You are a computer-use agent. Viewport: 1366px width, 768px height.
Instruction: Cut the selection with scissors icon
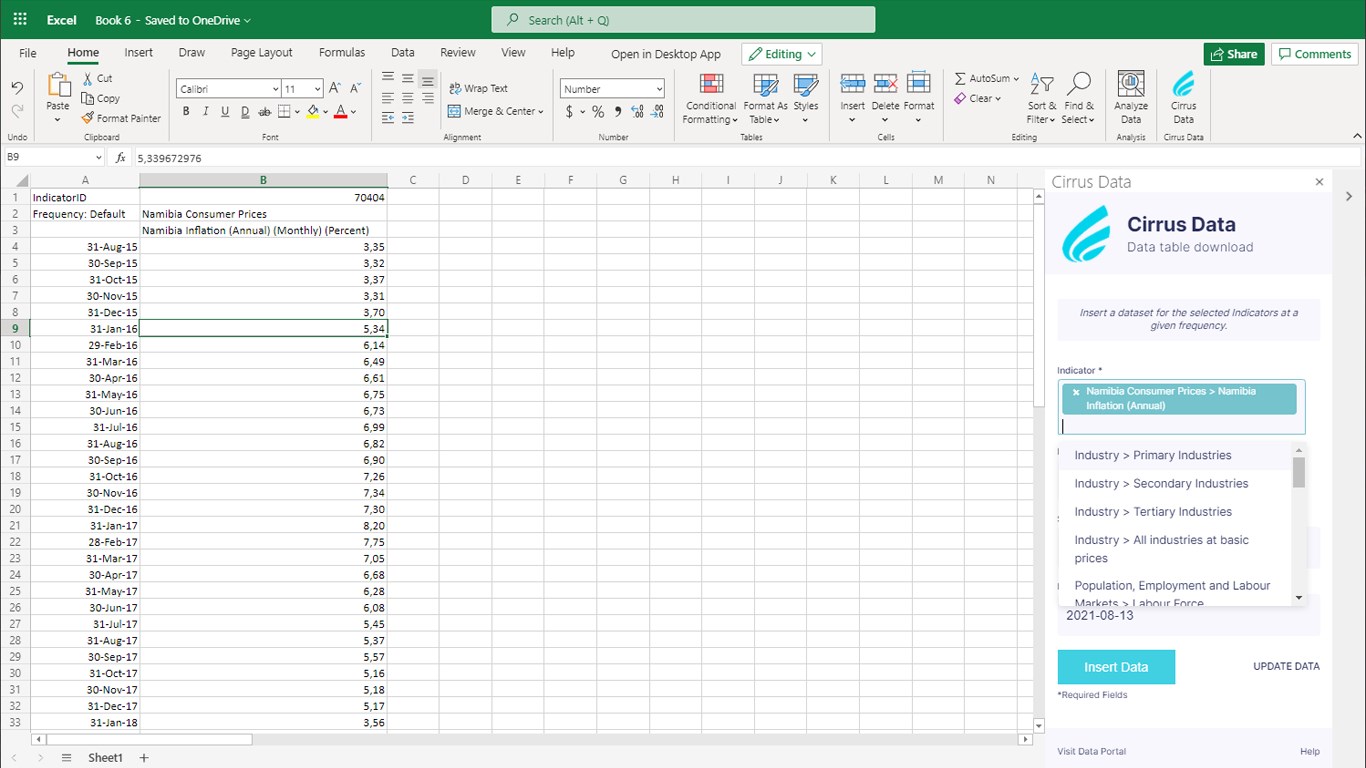click(x=89, y=78)
